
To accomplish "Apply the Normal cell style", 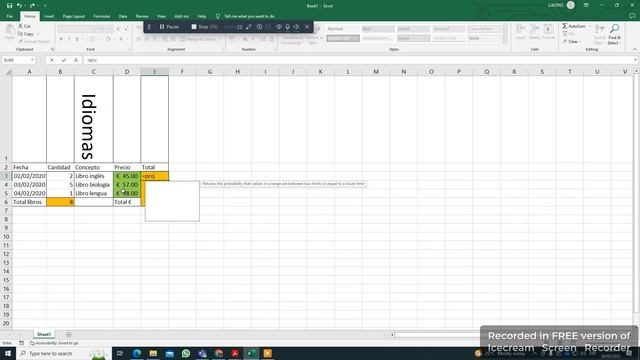I will [x=342, y=29].
